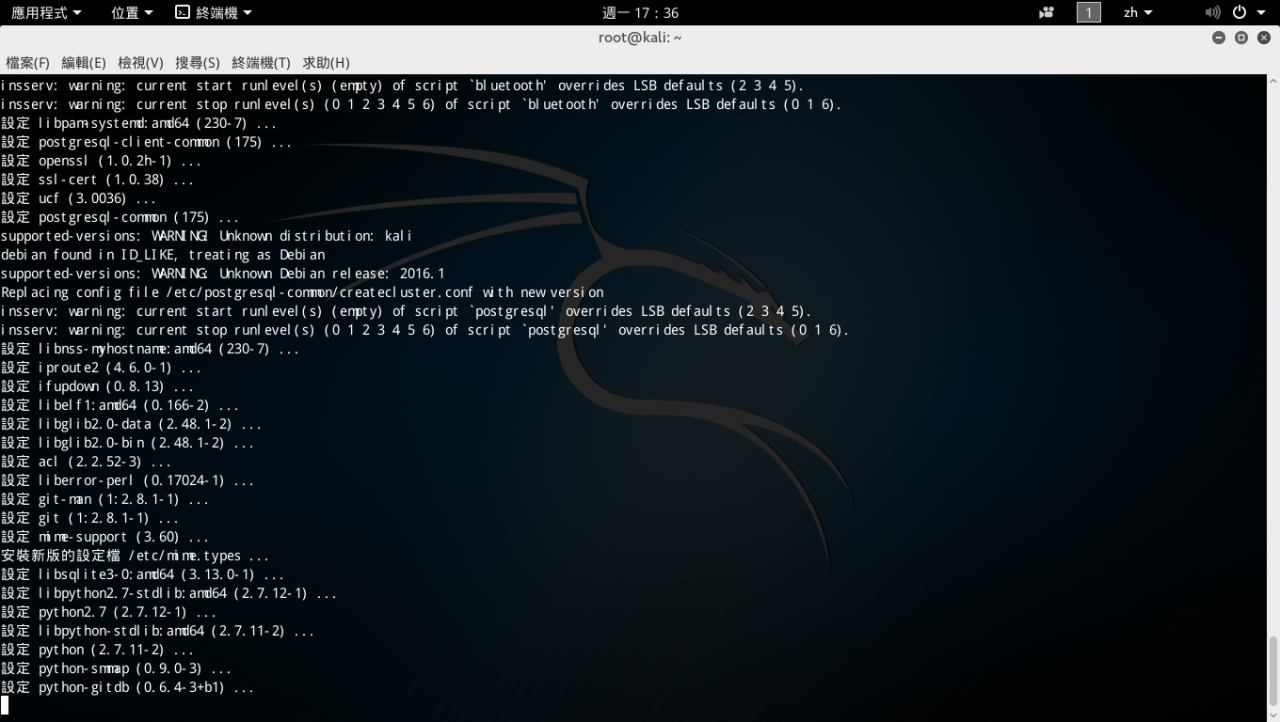
Task: Open the 編輯(E) menu
Action: [83, 63]
